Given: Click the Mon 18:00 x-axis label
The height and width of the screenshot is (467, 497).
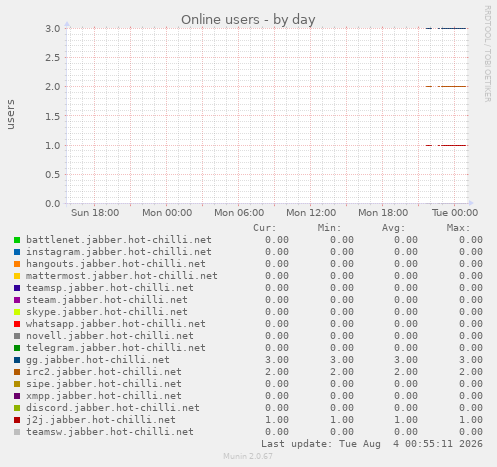Looking at the screenshot, I should tap(383, 213).
